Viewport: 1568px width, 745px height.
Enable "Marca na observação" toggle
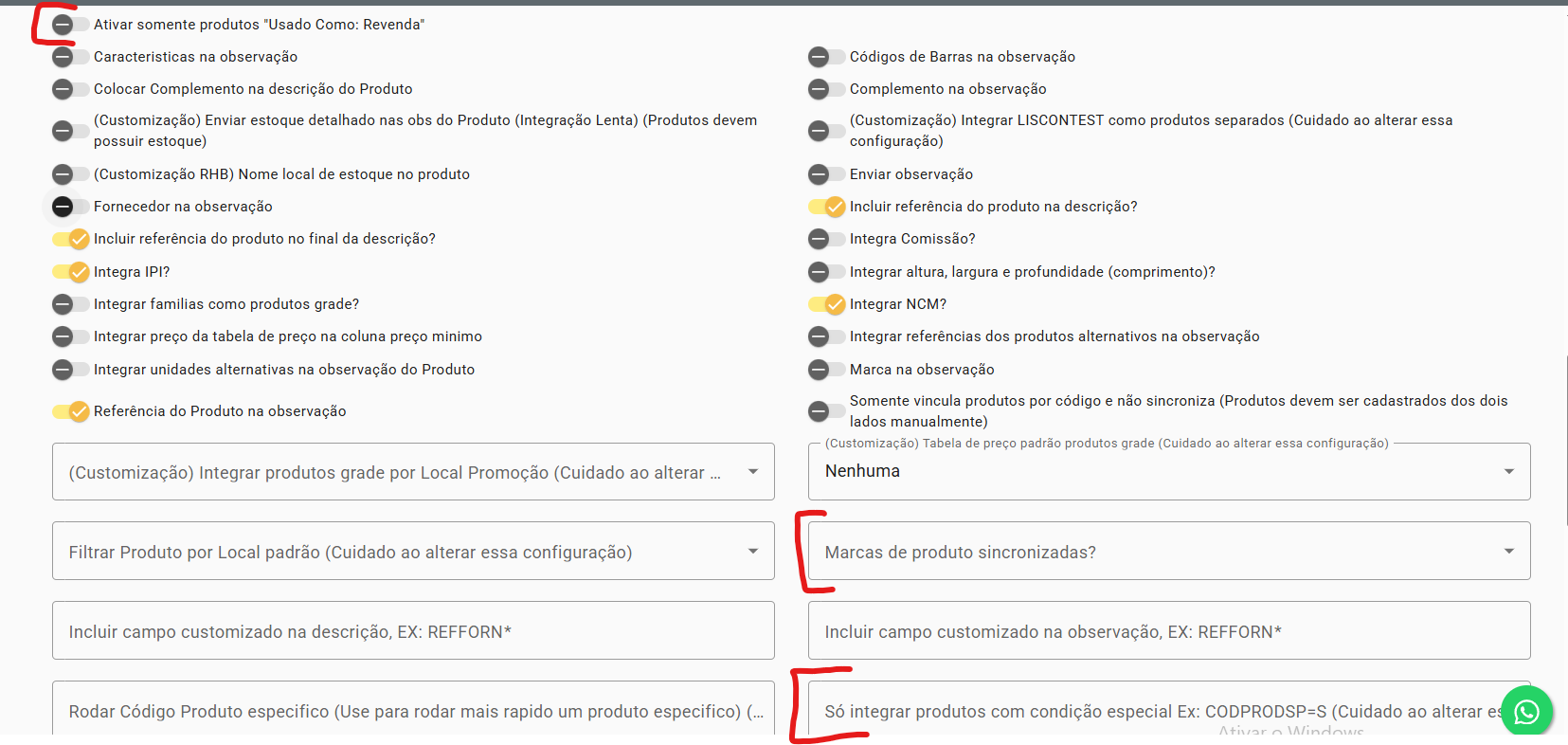point(826,370)
